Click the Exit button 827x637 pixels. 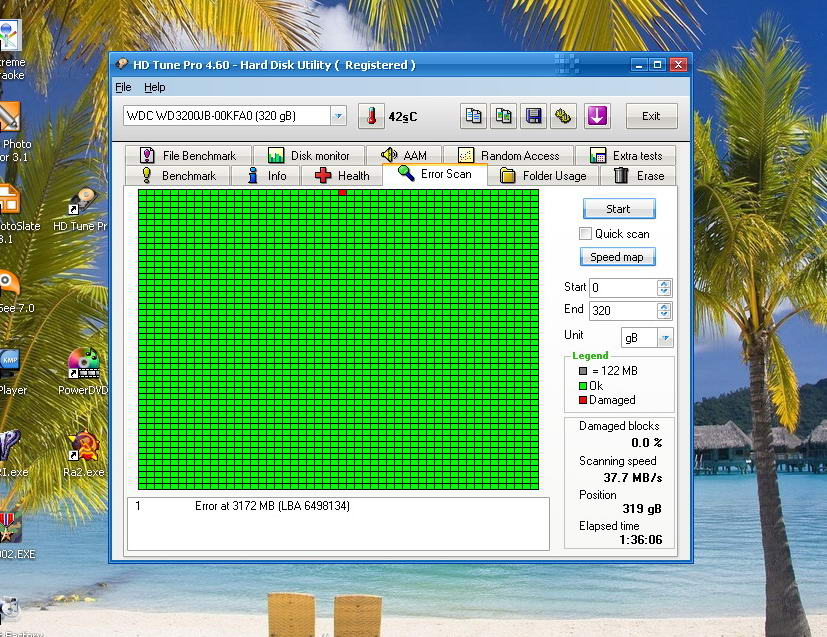click(651, 116)
